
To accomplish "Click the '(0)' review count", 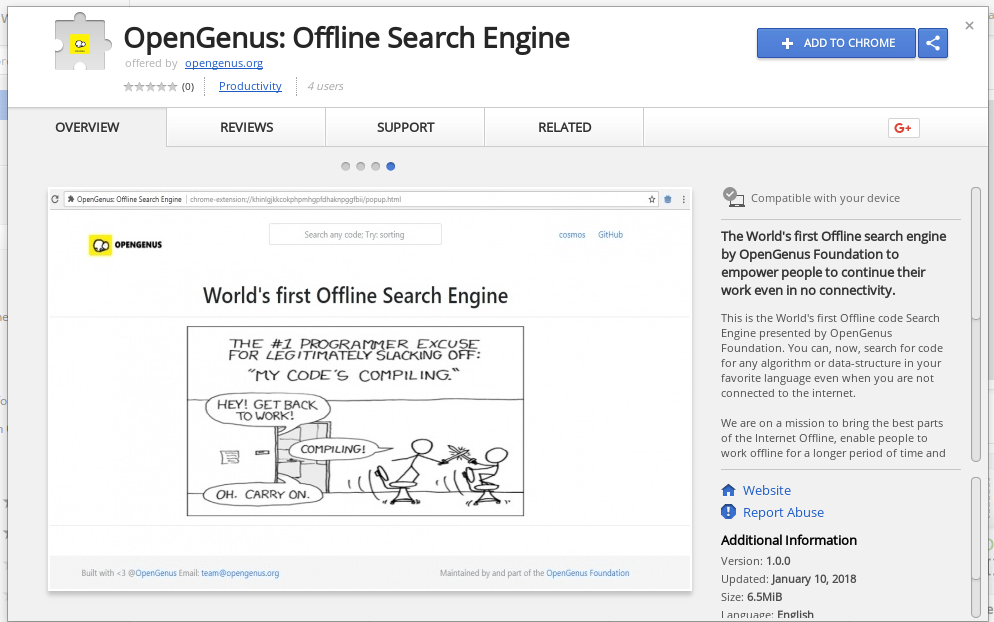I will point(188,87).
